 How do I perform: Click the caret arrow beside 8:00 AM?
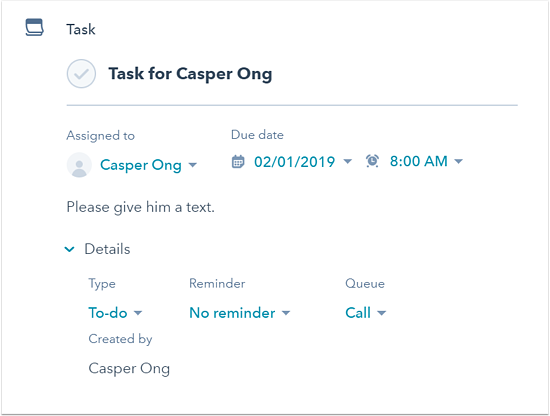tap(458, 161)
